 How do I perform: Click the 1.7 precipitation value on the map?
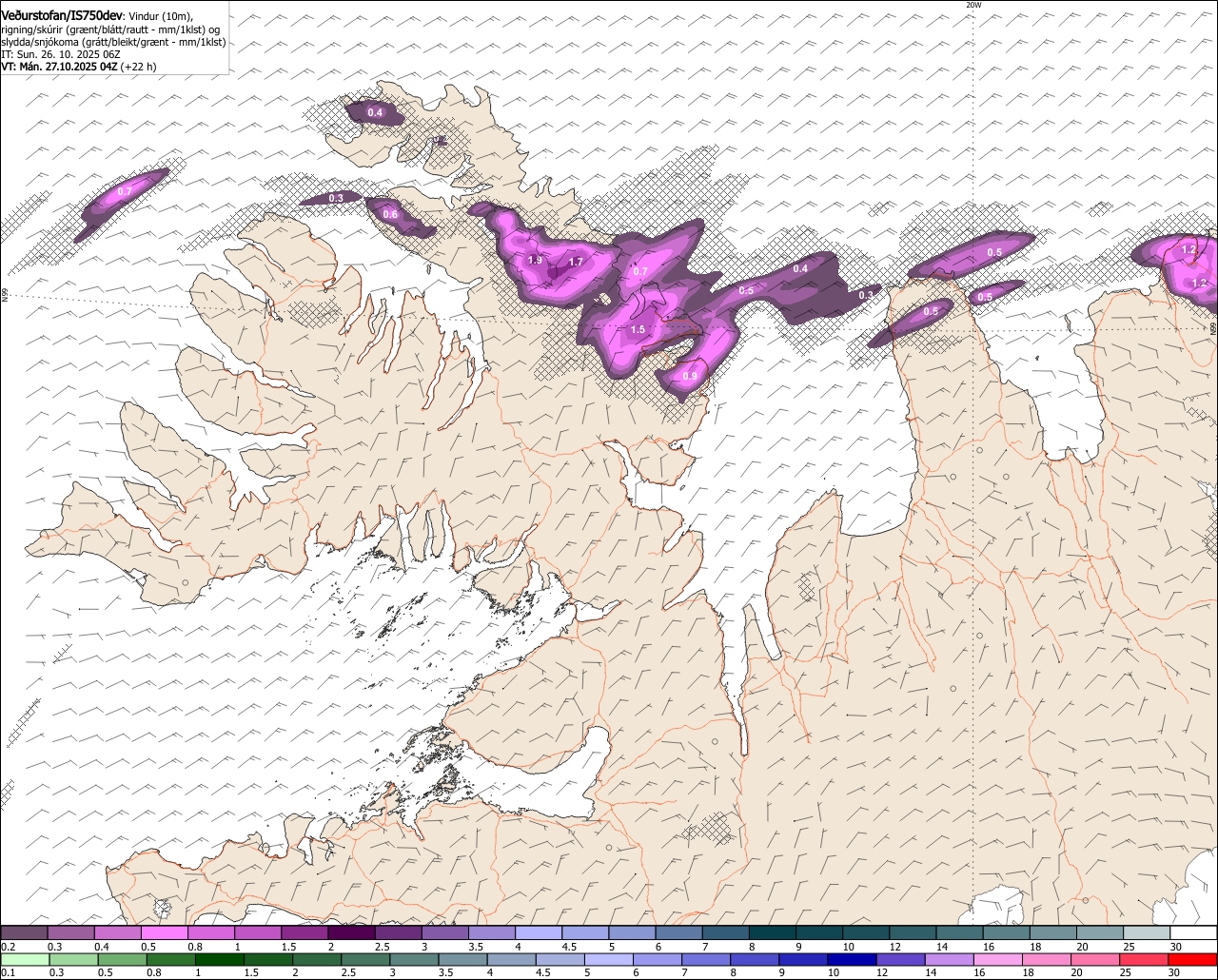point(576,262)
